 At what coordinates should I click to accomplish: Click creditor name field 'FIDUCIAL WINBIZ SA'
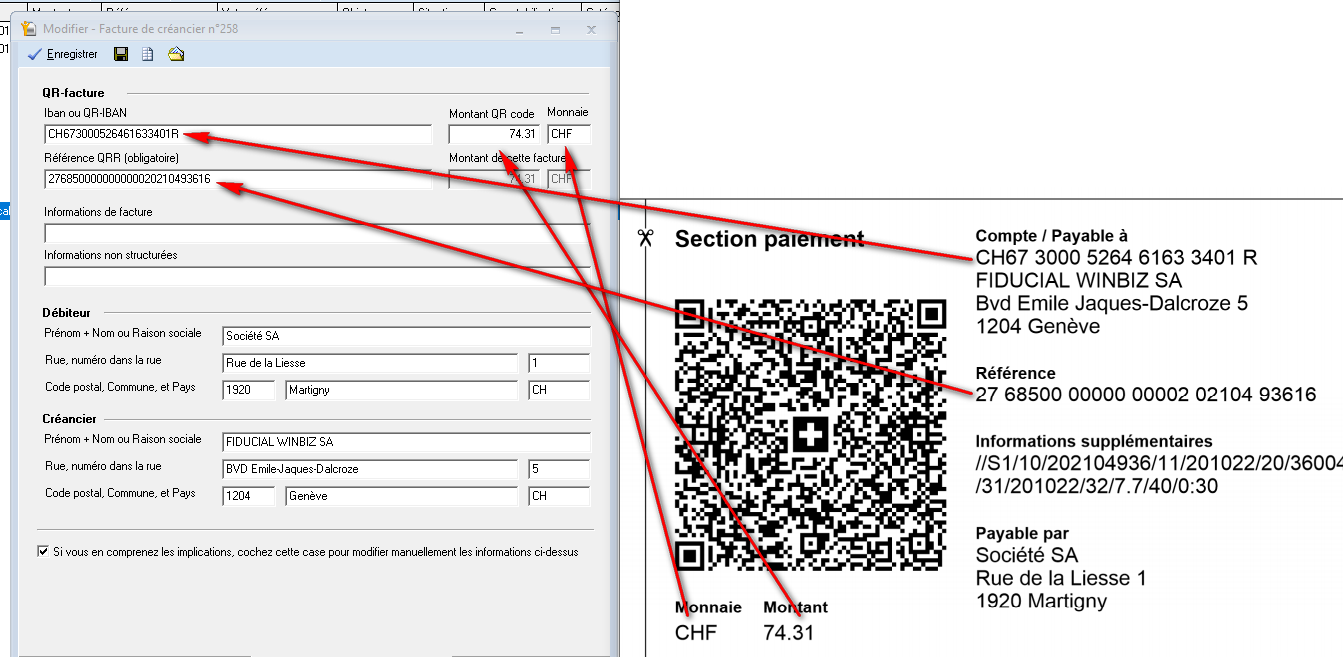[x=406, y=441]
